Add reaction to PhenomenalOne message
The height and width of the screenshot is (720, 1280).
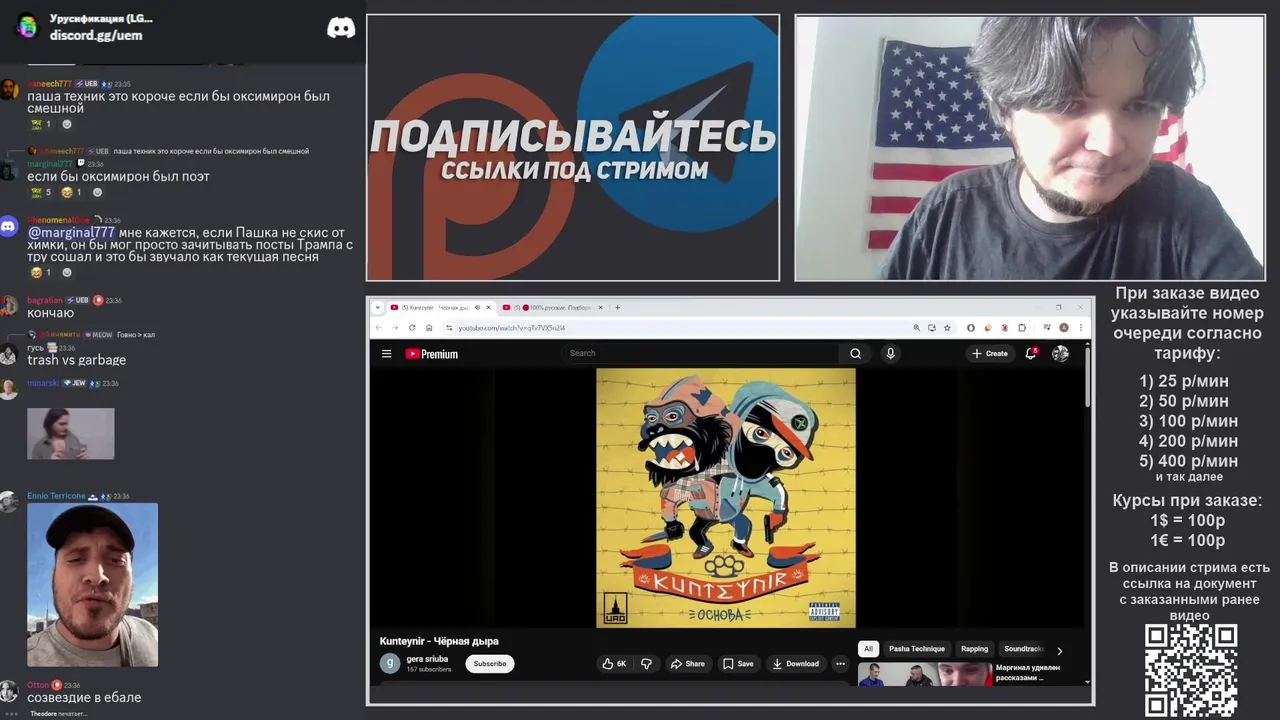(x=67, y=272)
